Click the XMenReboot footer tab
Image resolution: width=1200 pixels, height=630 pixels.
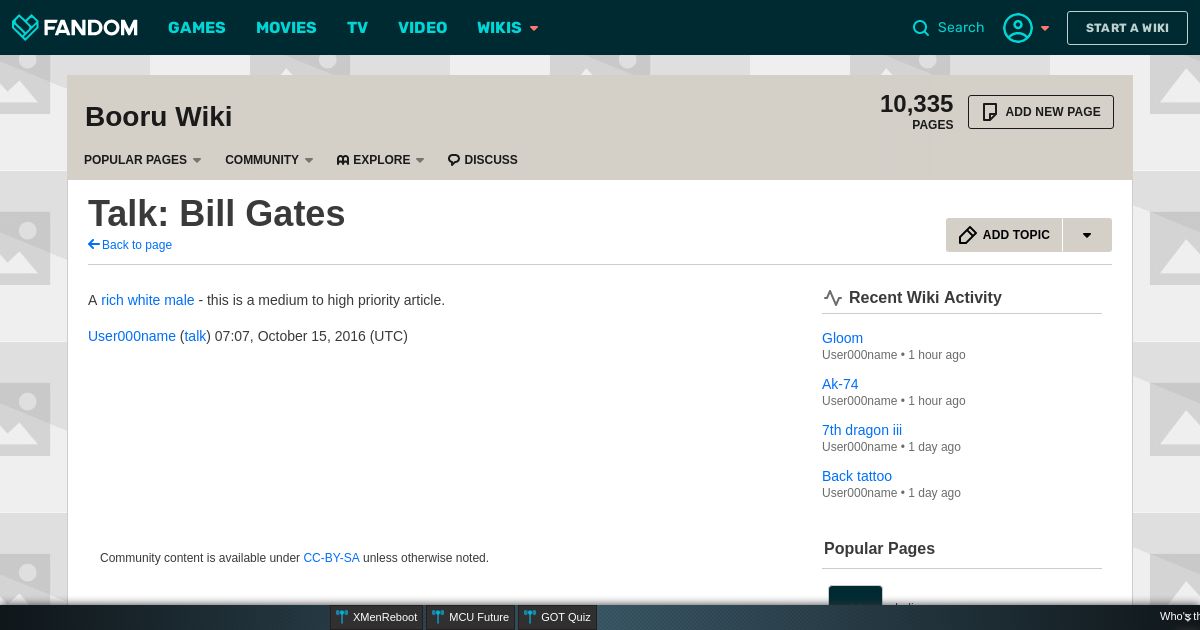377,617
